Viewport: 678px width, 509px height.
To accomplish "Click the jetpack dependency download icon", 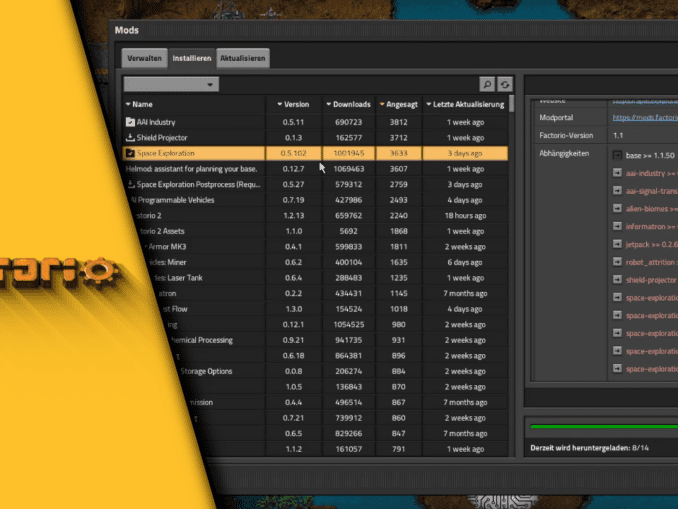I will [617, 244].
